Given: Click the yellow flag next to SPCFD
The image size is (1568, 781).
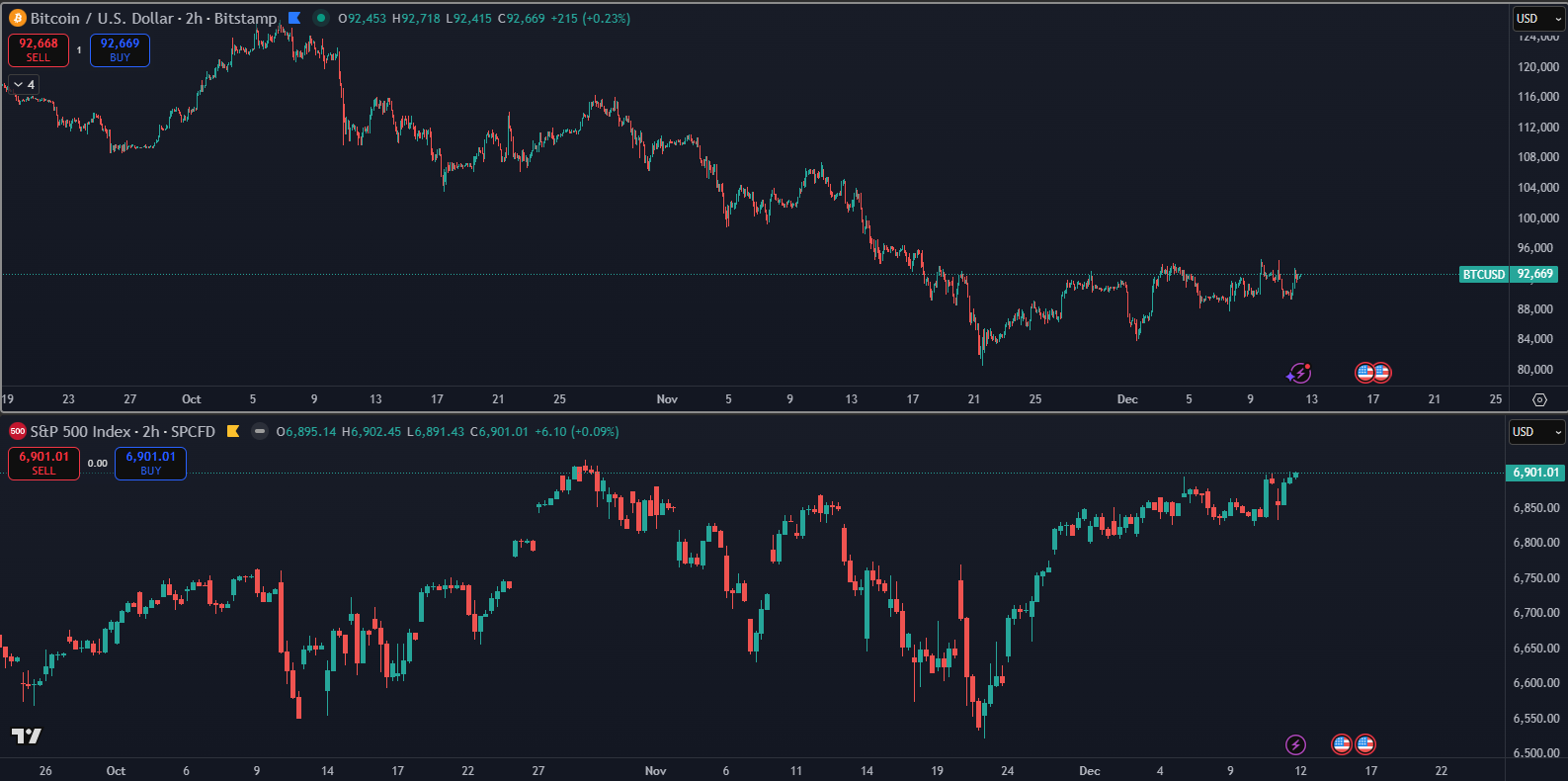Looking at the screenshot, I should coord(233,431).
